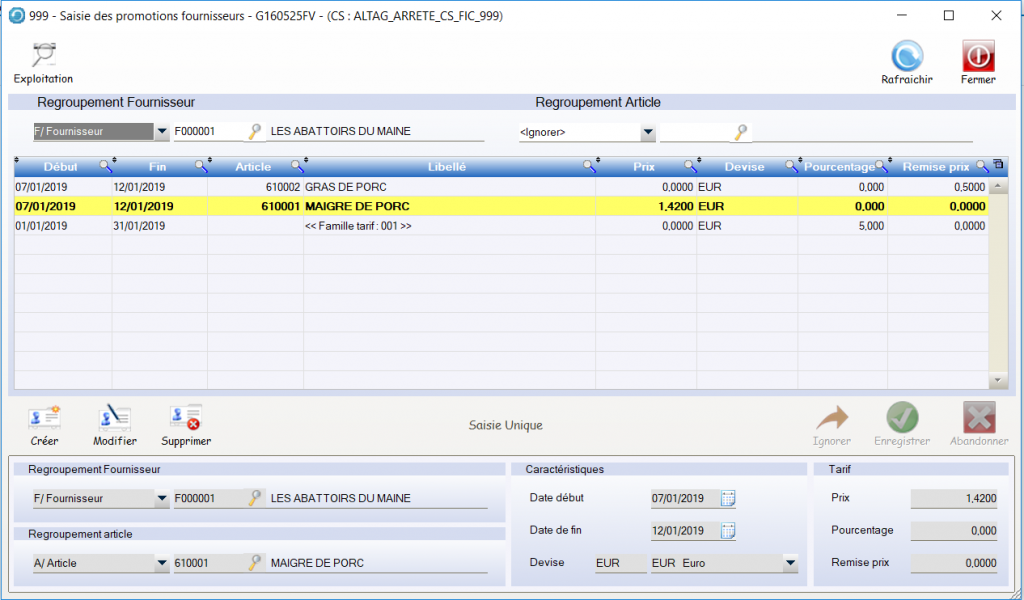This screenshot has width=1024, height=600.
Task: Expand the A/ Article dropdown
Action: (162, 563)
